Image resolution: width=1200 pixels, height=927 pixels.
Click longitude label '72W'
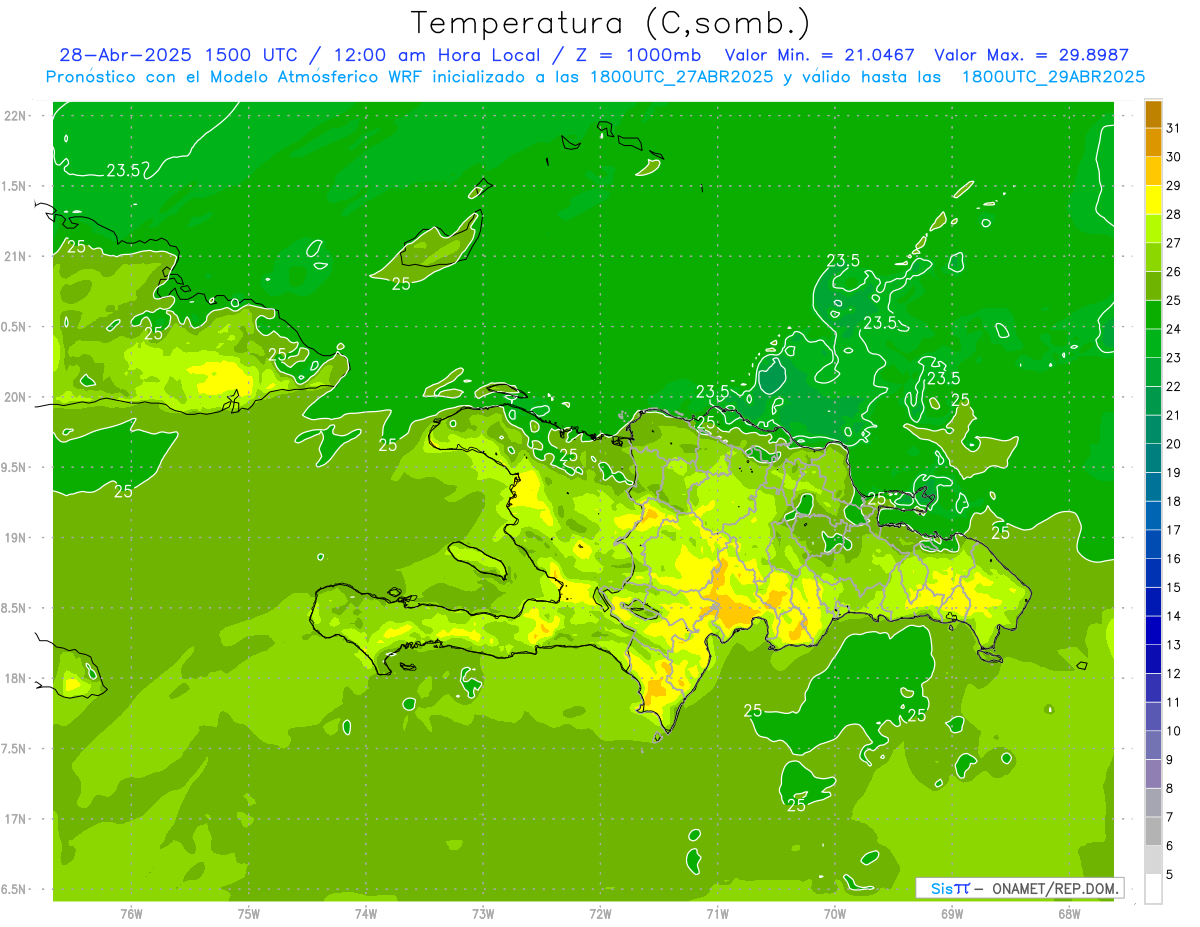click(x=600, y=914)
